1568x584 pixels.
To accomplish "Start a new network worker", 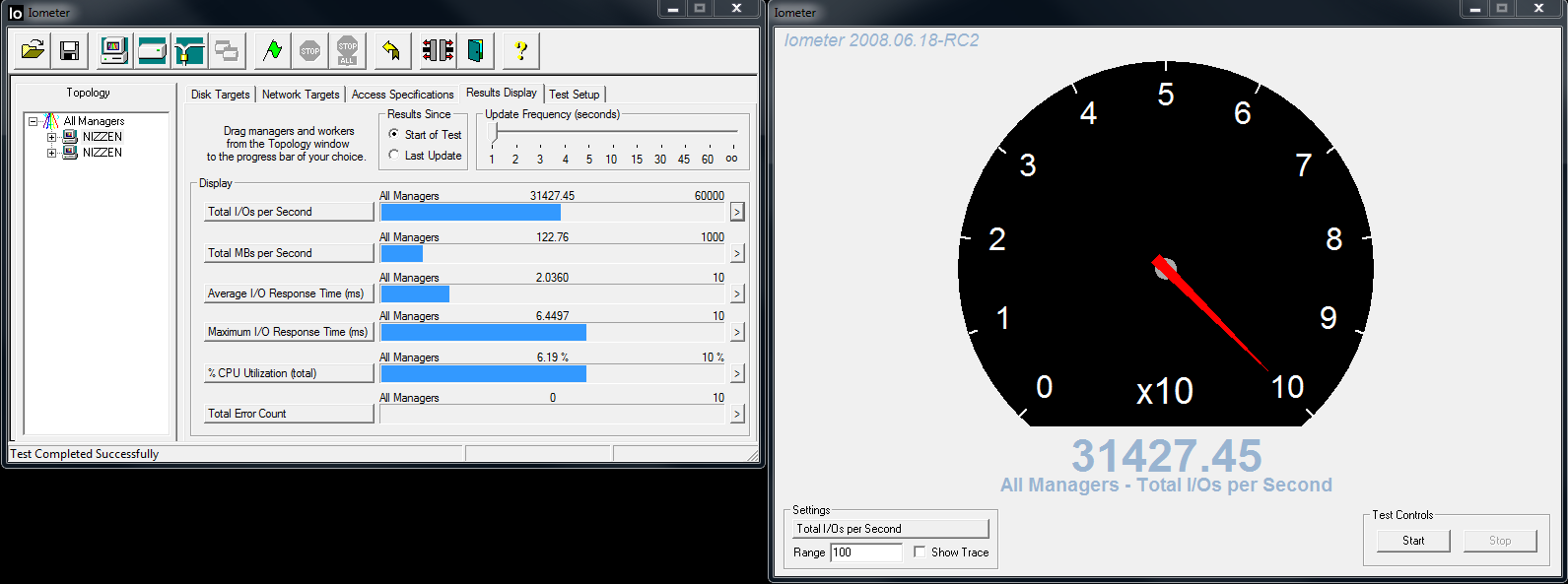I will [x=189, y=50].
